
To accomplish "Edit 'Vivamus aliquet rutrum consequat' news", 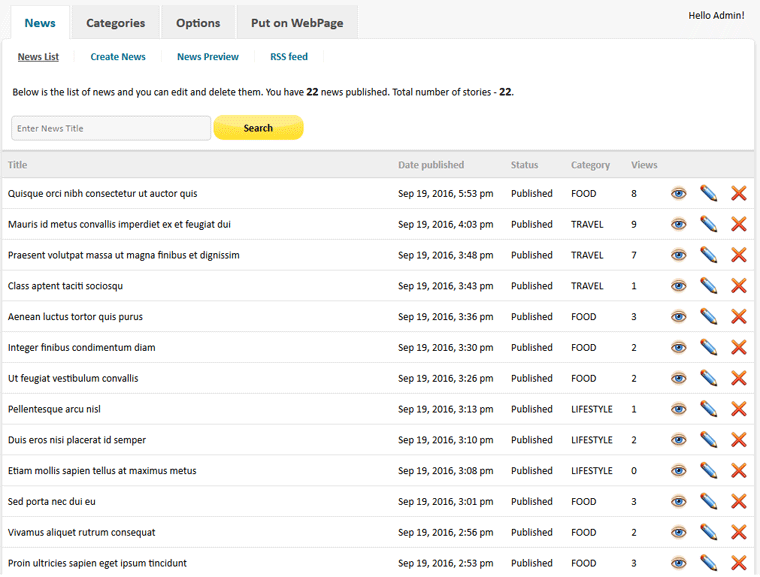I will 709,532.
